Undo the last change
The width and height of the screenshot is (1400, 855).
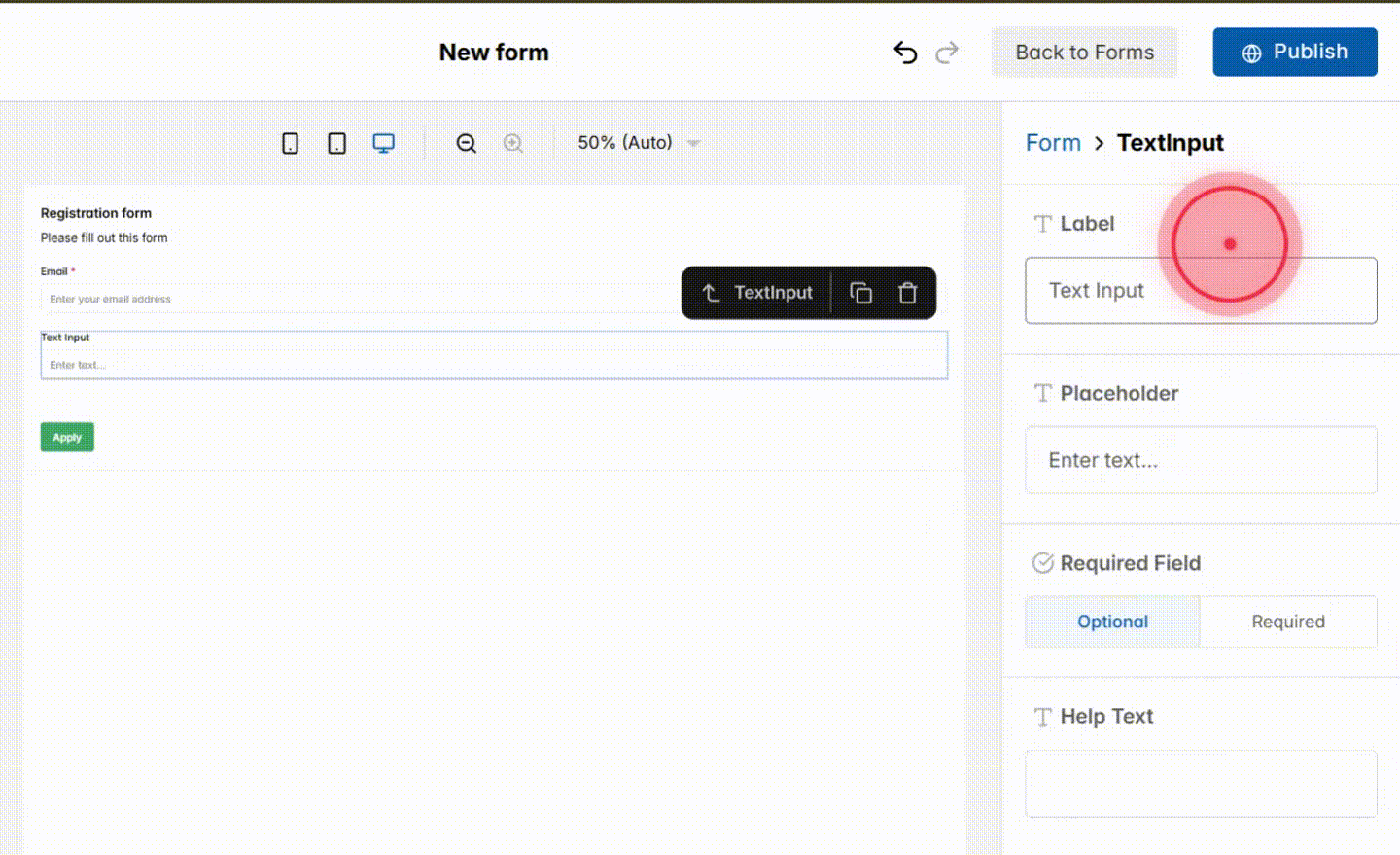point(905,53)
